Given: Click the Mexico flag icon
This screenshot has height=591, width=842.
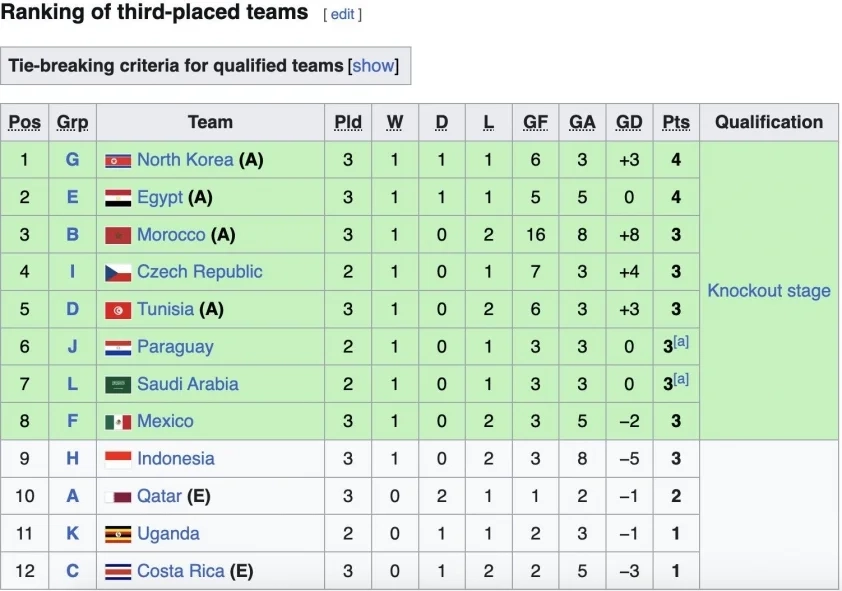Looking at the screenshot, I should 118,422.
